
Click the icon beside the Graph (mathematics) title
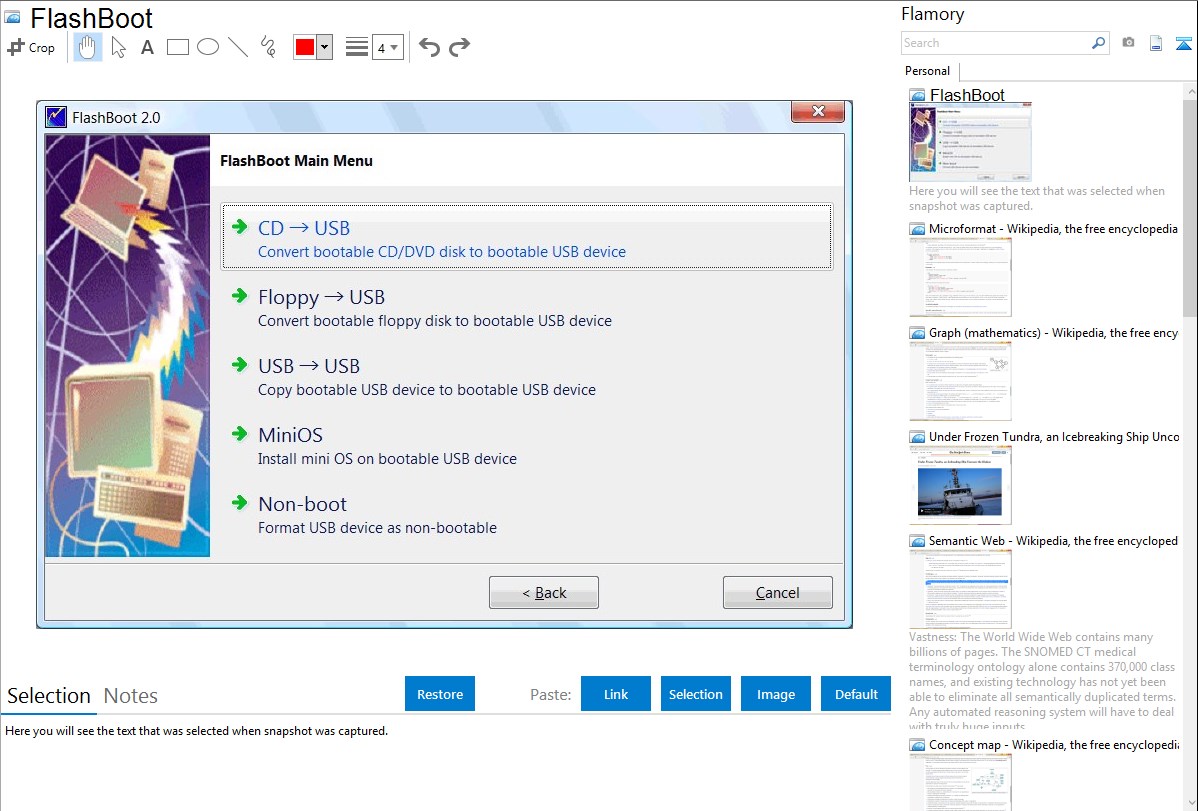917,333
